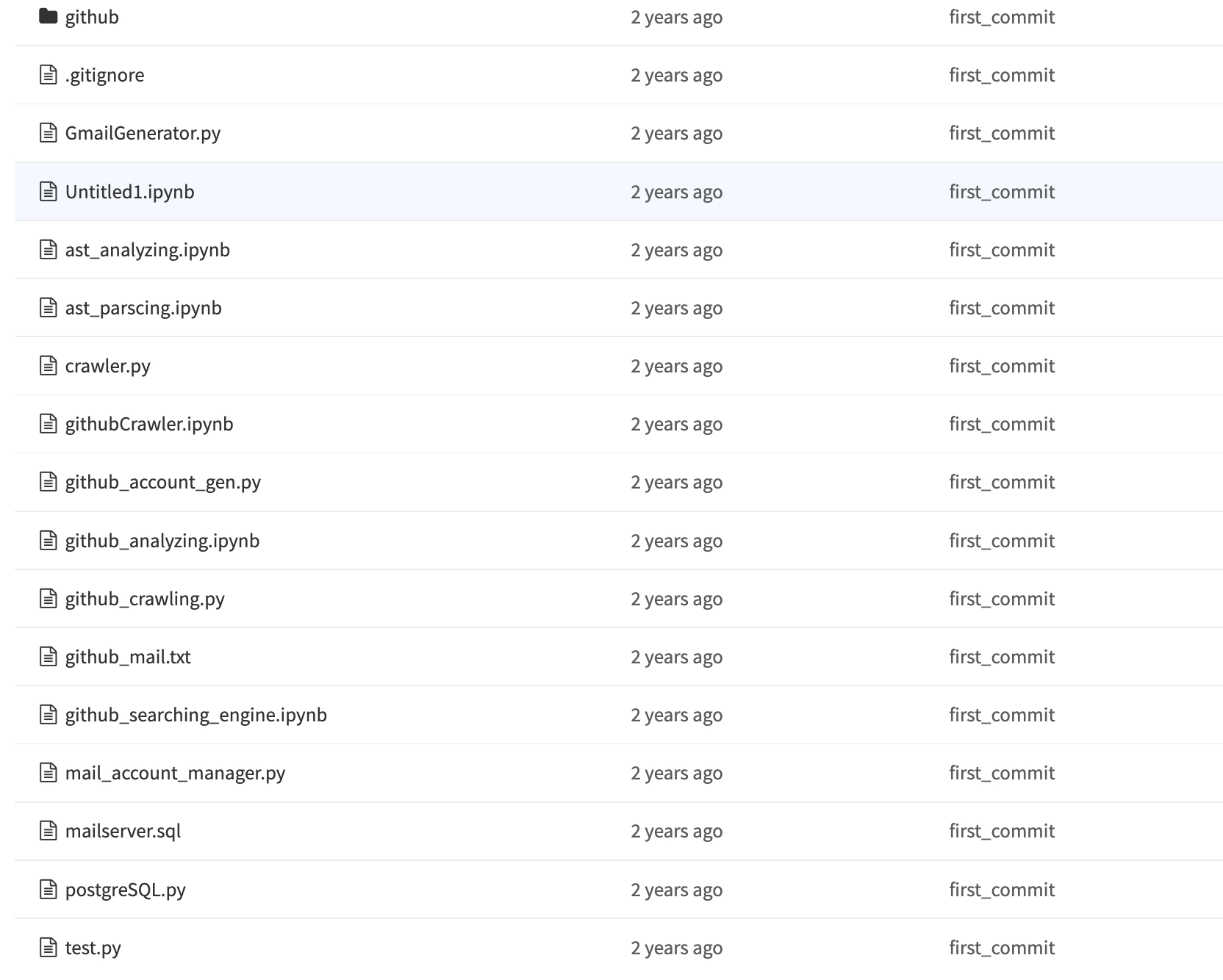Click first_commit message in crawler.py row

click(x=1002, y=366)
